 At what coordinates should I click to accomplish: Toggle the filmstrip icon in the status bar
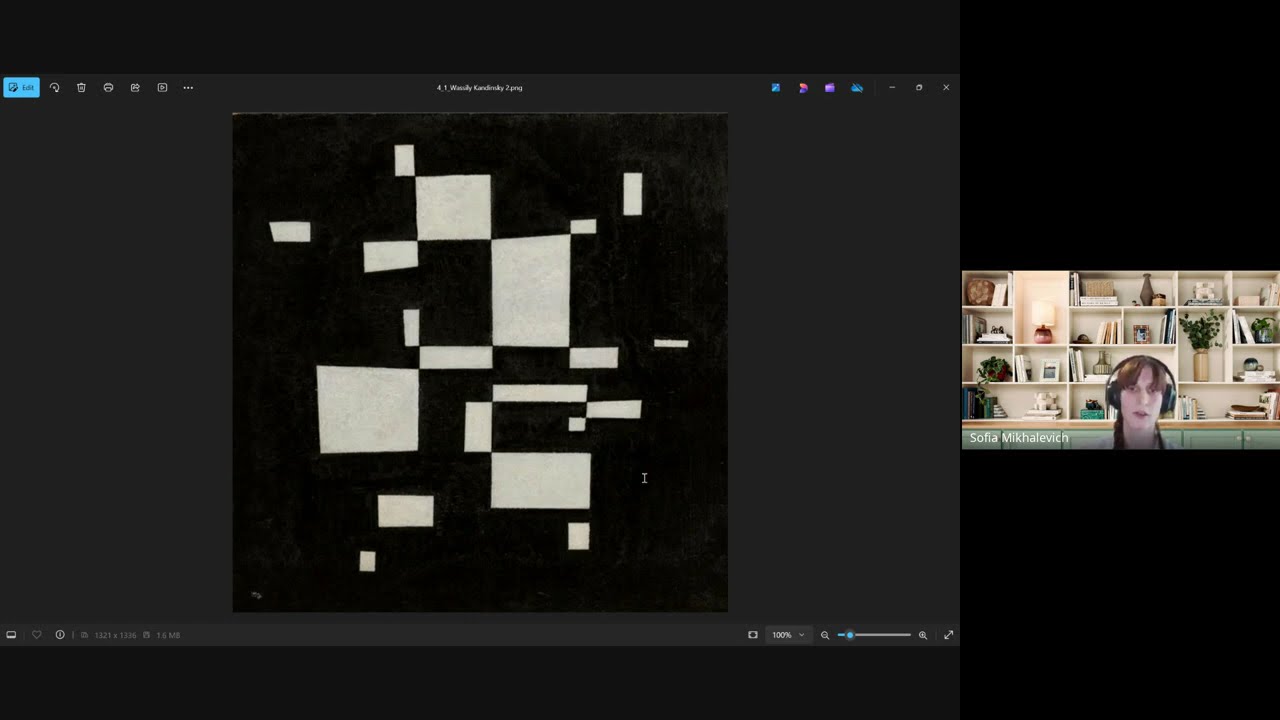(x=11, y=635)
